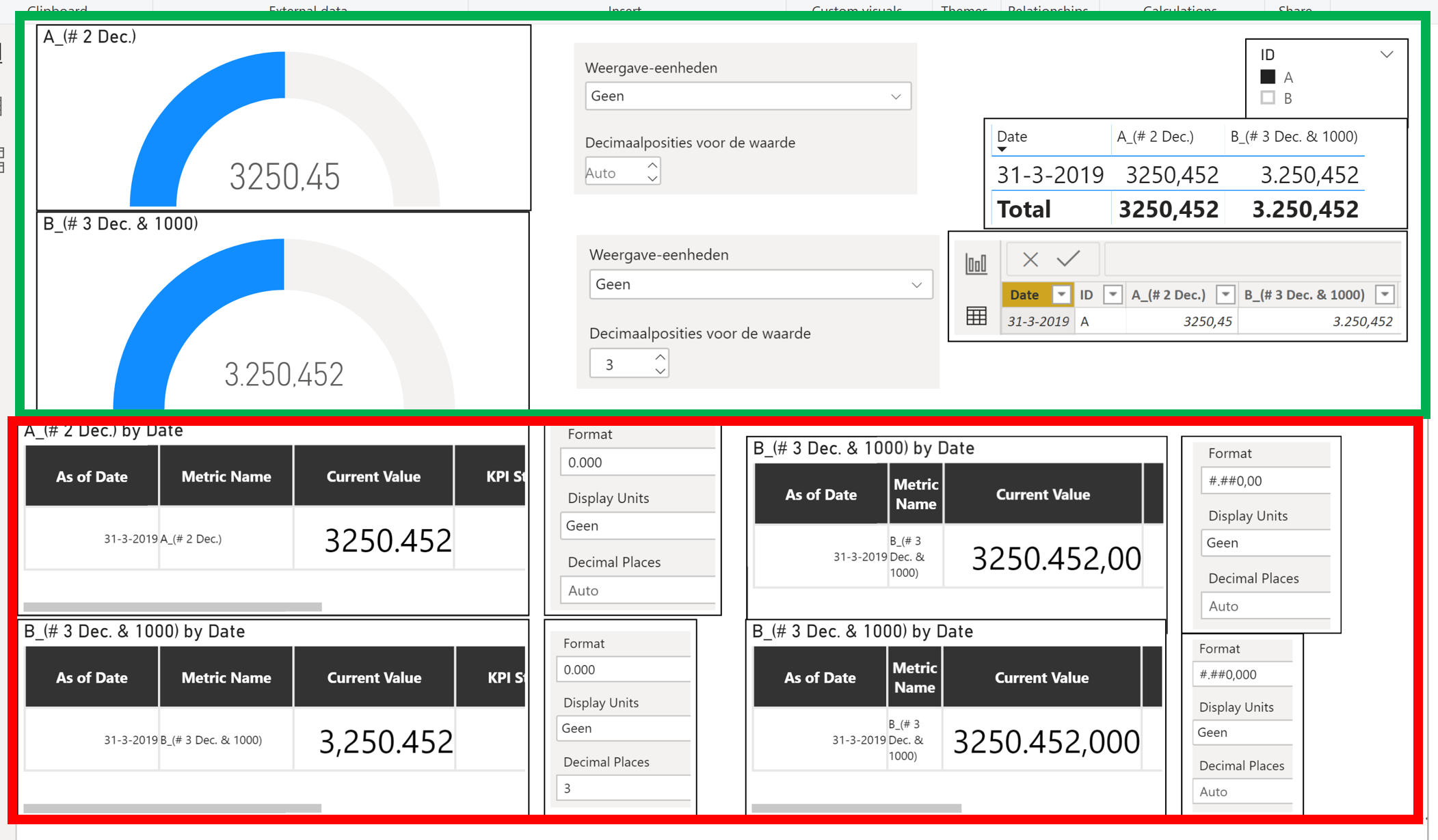This screenshot has width=1438, height=840.
Task: Click the report view bar chart icon
Action: tap(976, 263)
